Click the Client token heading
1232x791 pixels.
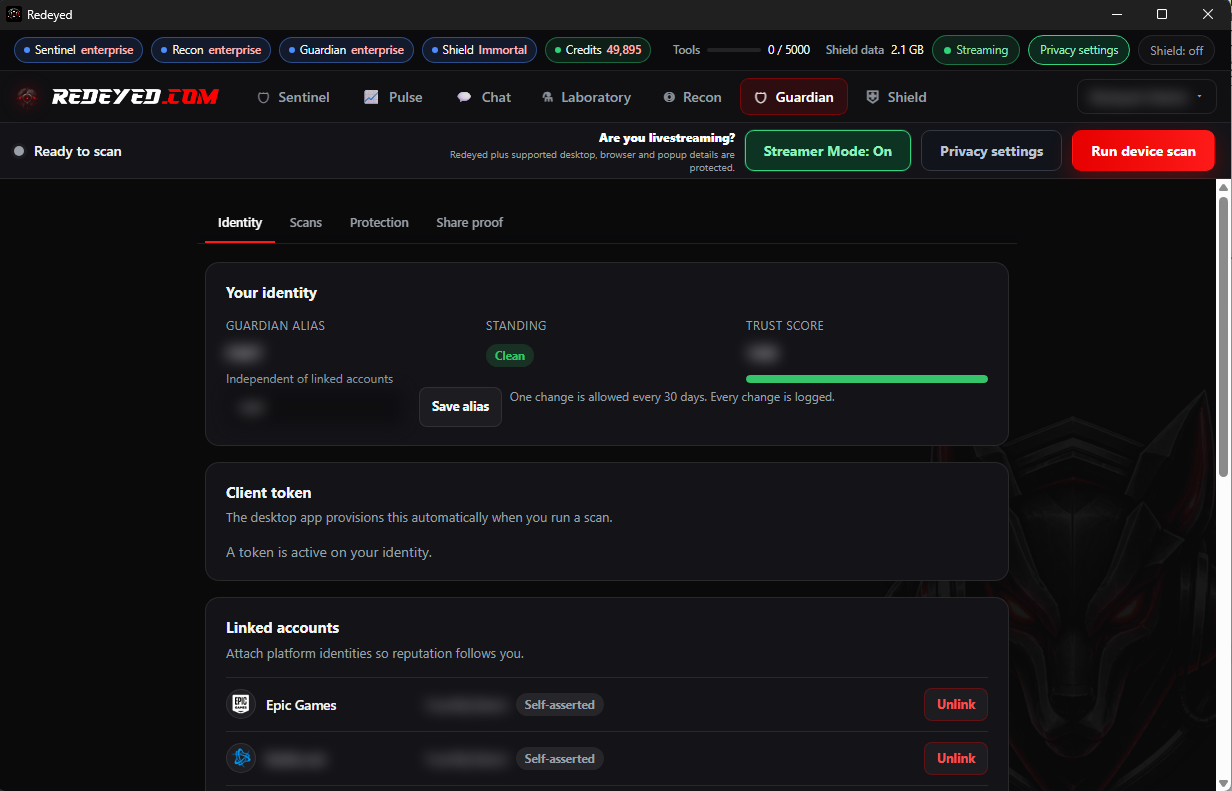tap(269, 492)
